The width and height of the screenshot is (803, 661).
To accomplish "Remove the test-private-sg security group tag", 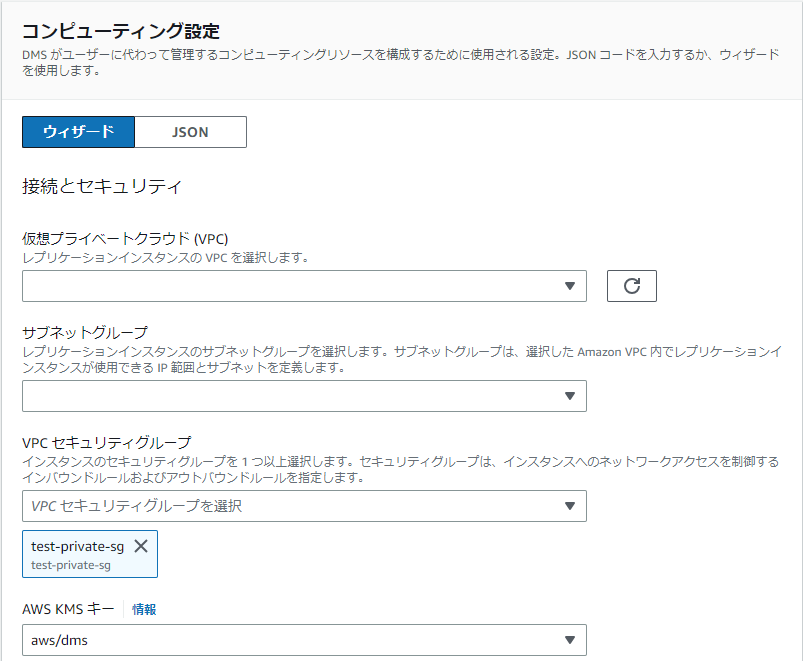I will click(x=141, y=546).
